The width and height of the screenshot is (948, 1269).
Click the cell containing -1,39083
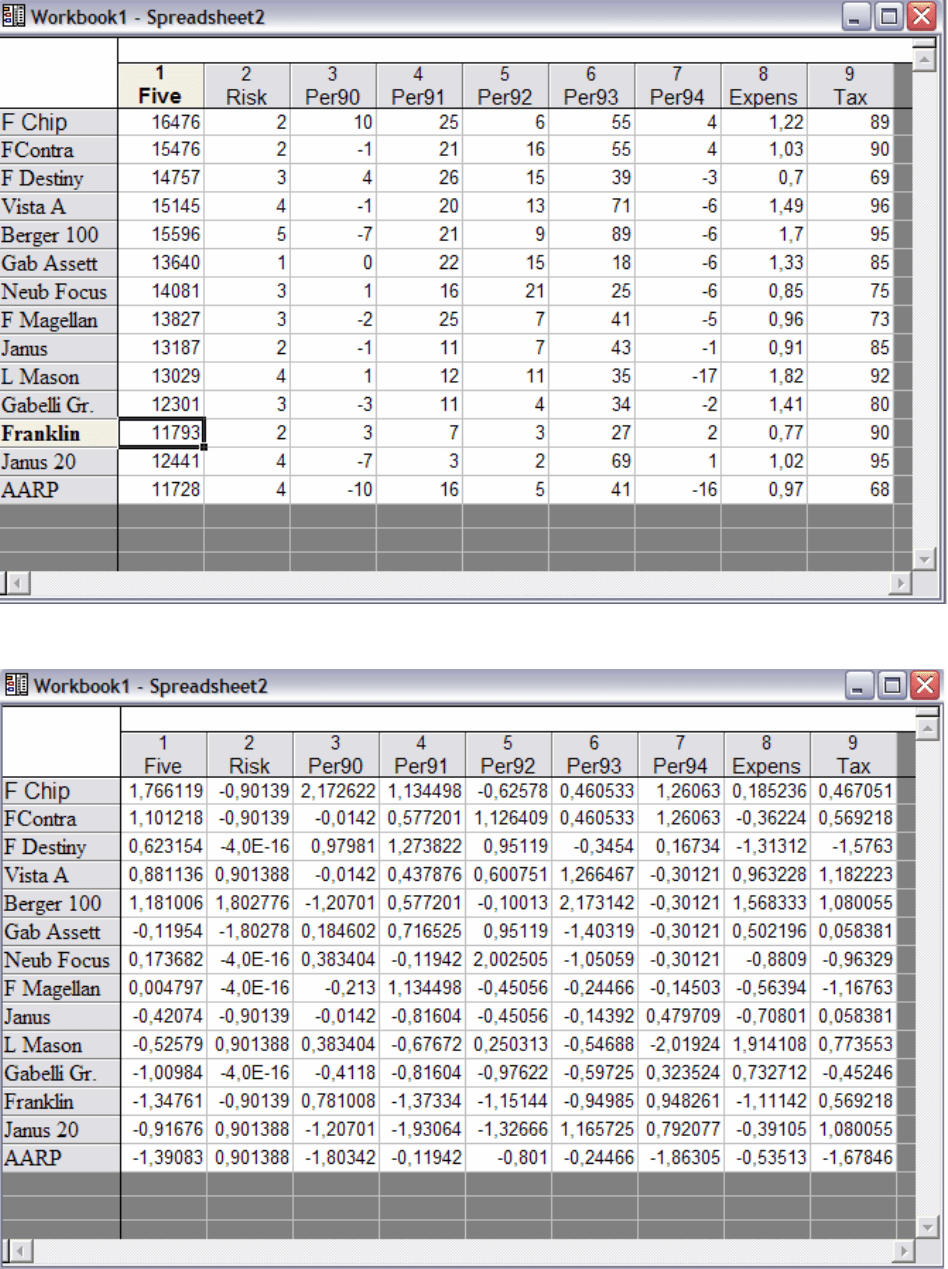coord(164,1158)
